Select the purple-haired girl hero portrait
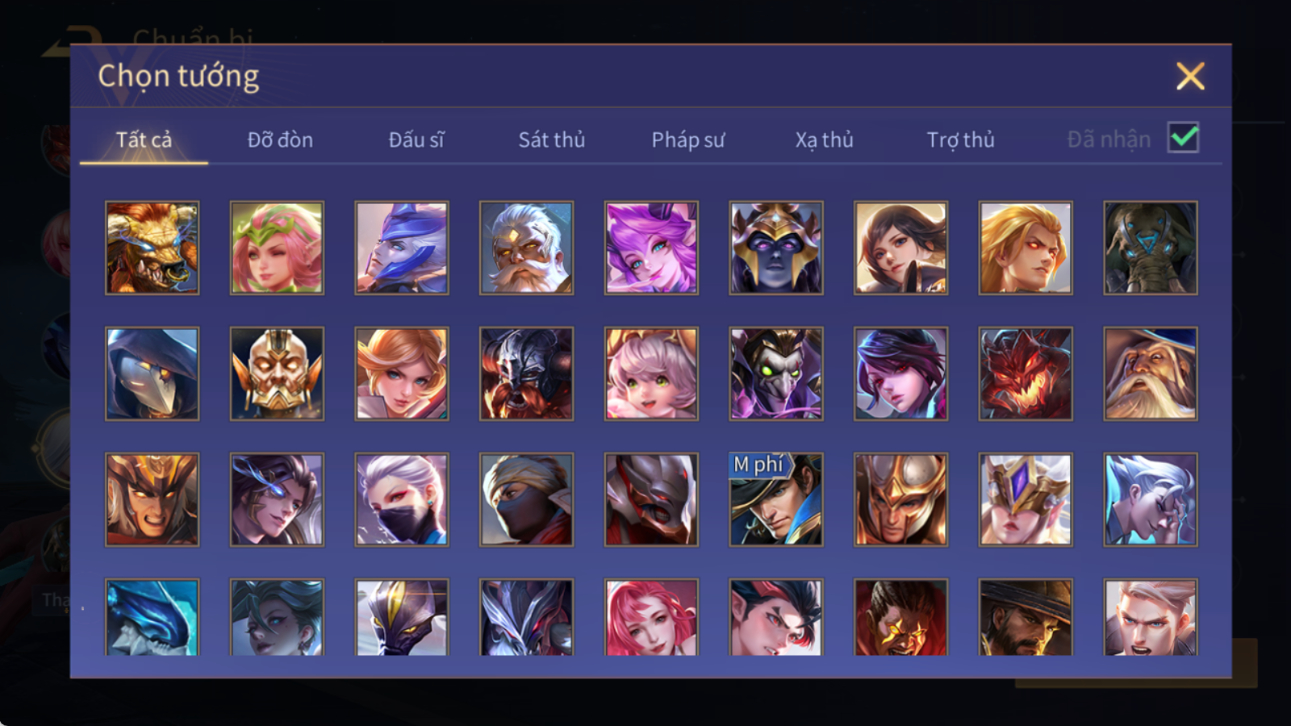The width and height of the screenshot is (1291, 726). 651,248
